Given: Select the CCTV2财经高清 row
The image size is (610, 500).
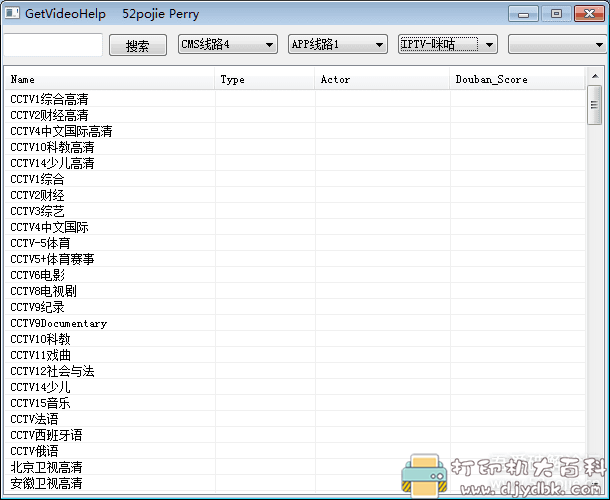Looking at the screenshot, I should pos(295,115).
